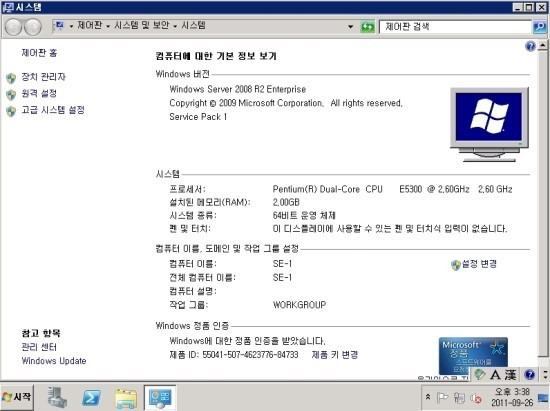
Task: Click the search magnifier icon
Action: pos(539,27)
